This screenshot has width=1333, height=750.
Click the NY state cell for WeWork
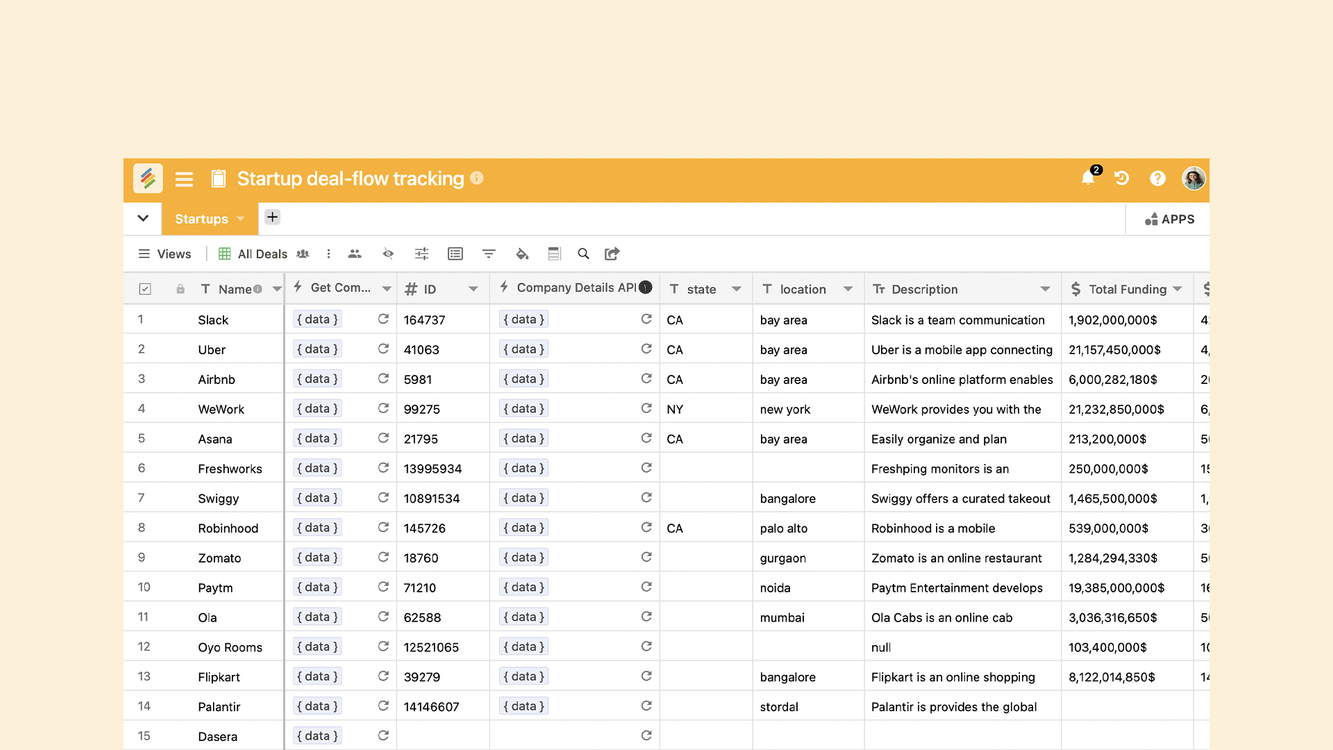(705, 409)
